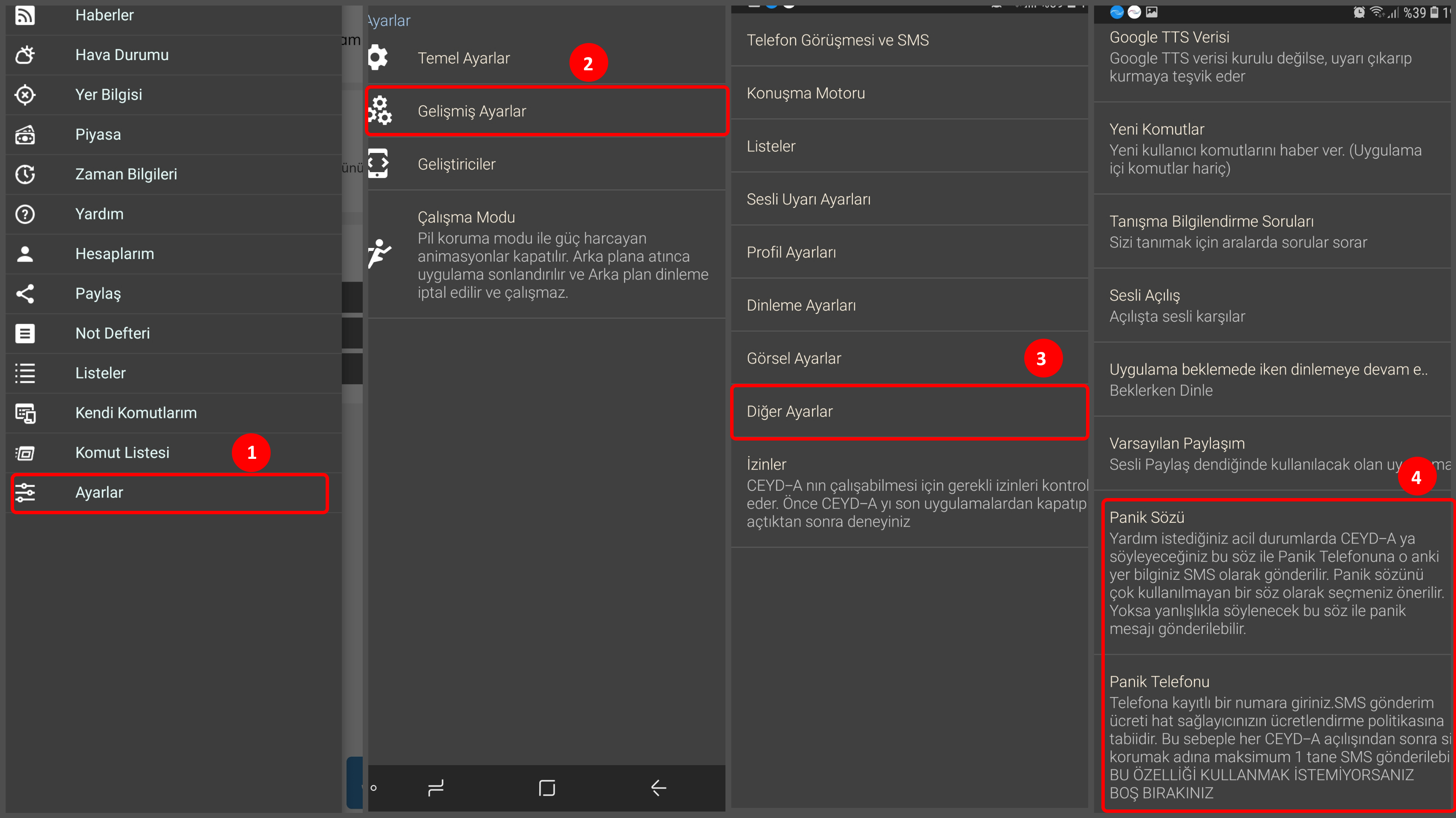This screenshot has width=1456, height=818.
Task: Open Yardım menu entry
Action: click(173, 214)
